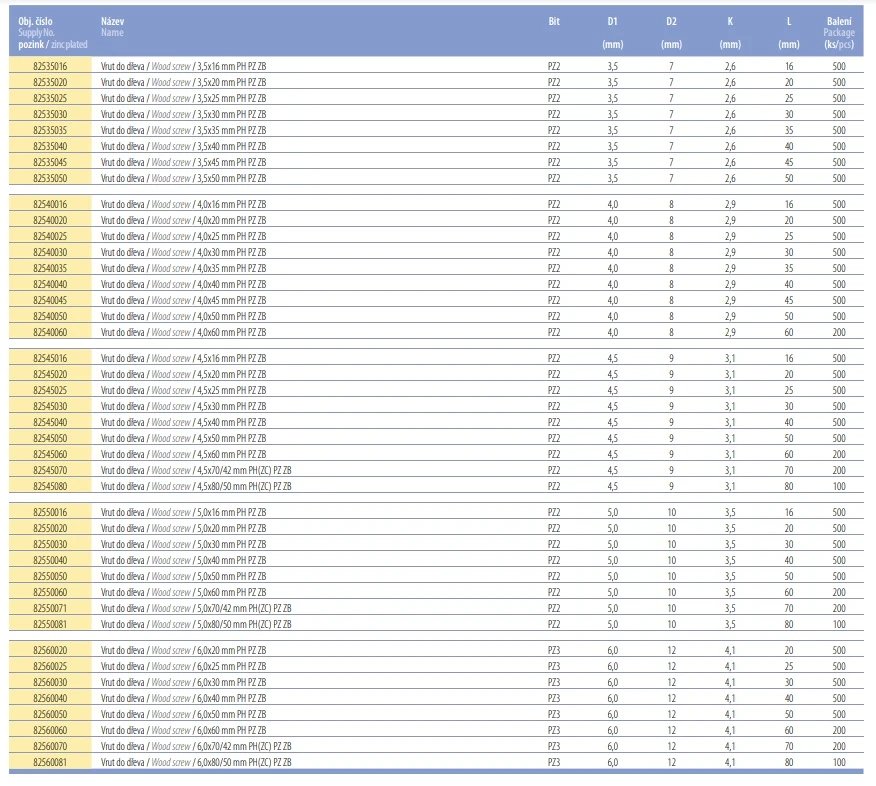876x786 pixels.
Task: Click the "D2" column header
Action: (671, 20)
